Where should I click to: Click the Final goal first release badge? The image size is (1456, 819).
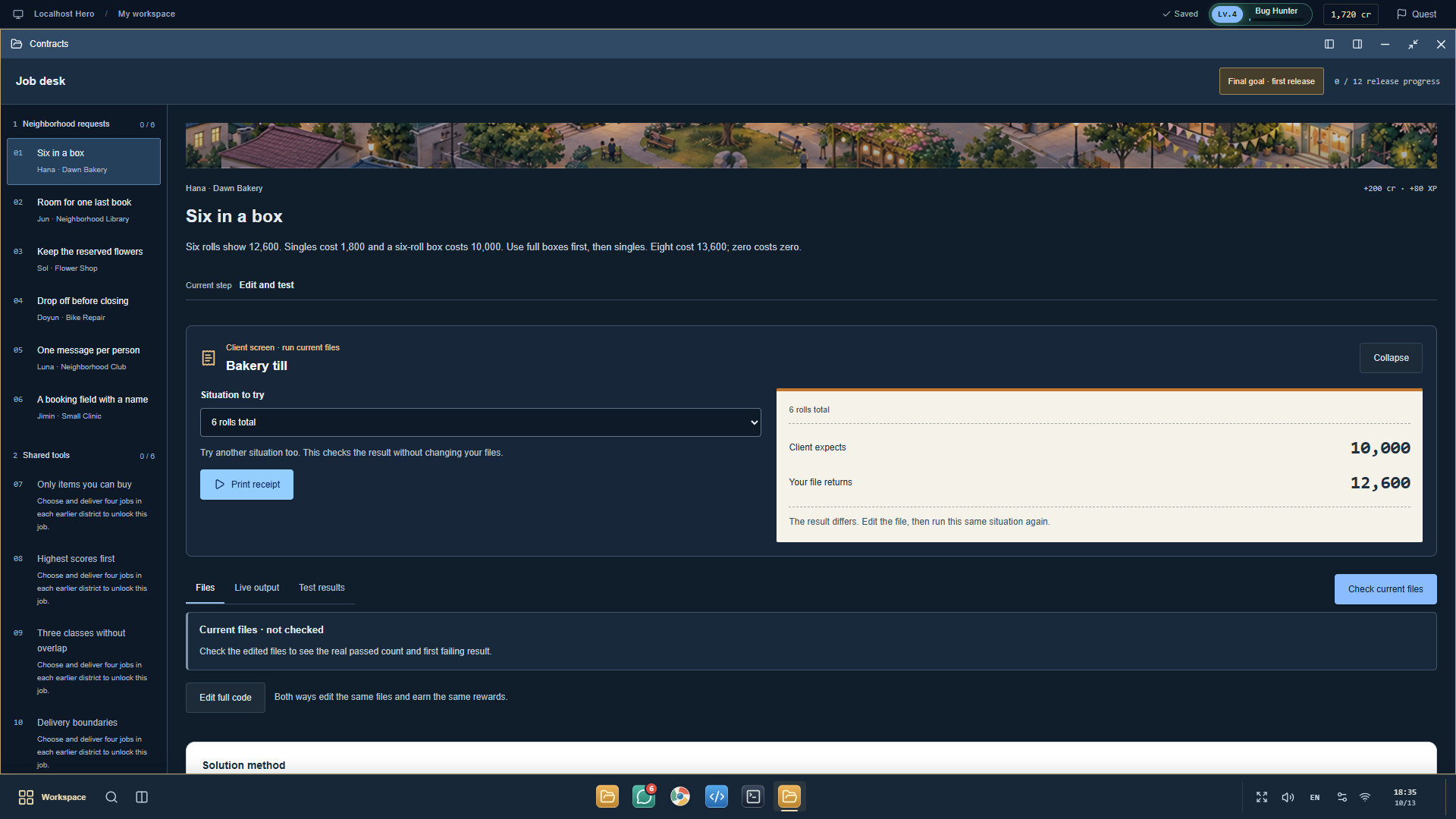[1271, 81]
